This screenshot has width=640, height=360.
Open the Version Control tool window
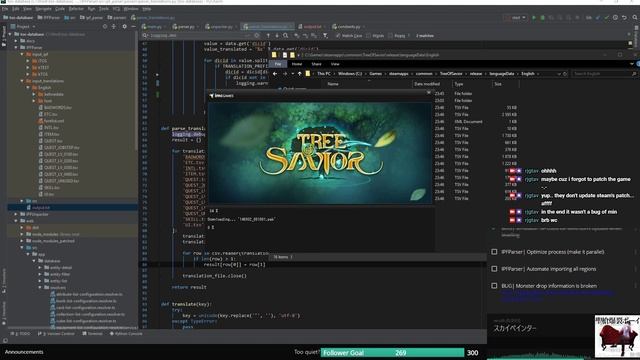click(57, 334)
